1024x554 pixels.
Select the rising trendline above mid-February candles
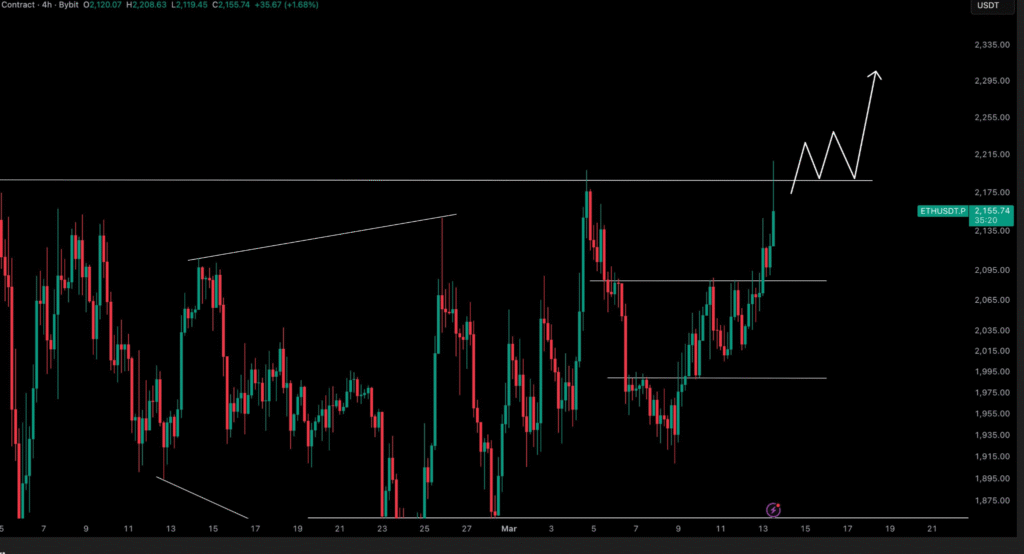point(320,237)
